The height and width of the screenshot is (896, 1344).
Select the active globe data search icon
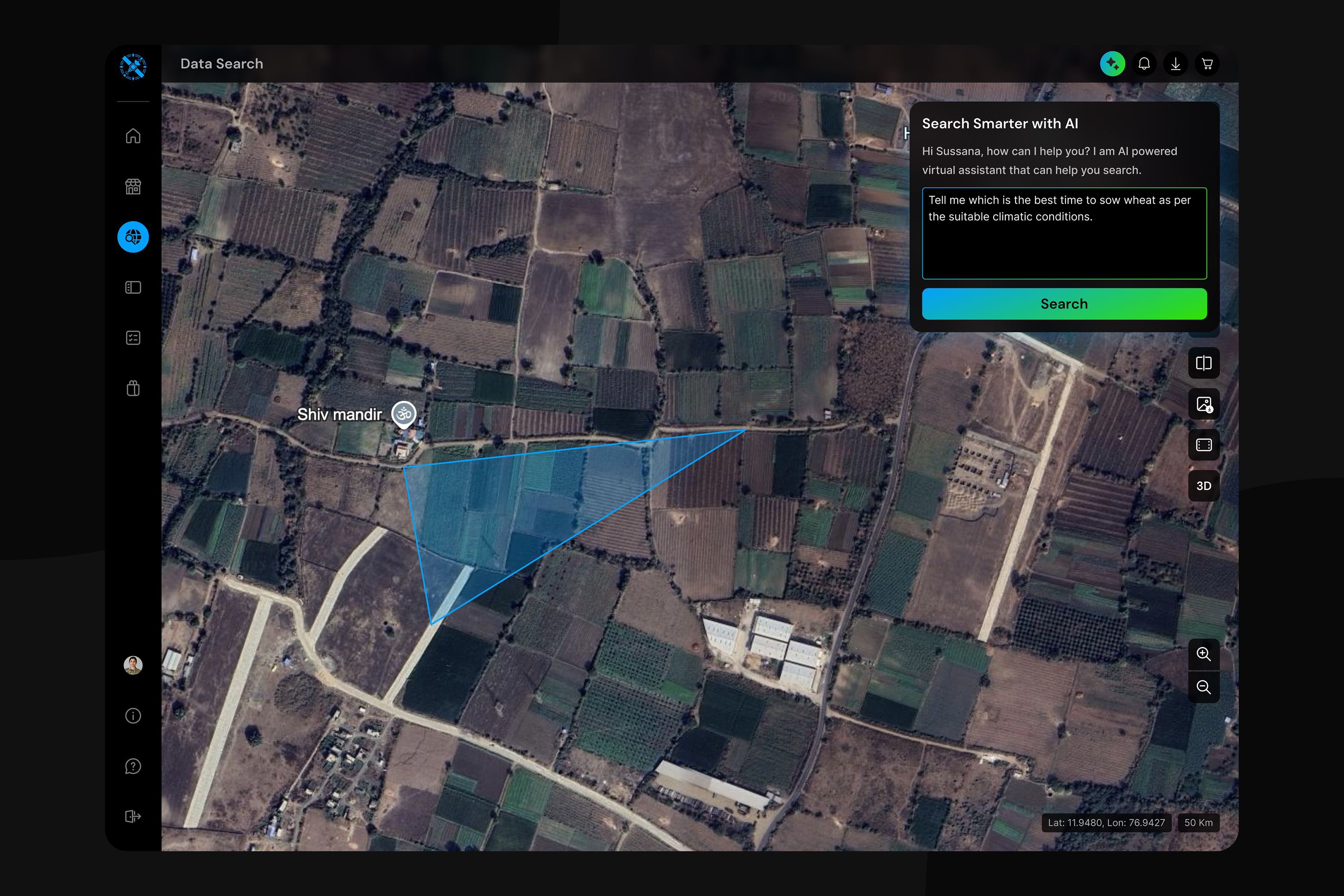click(x=133, y=237)
